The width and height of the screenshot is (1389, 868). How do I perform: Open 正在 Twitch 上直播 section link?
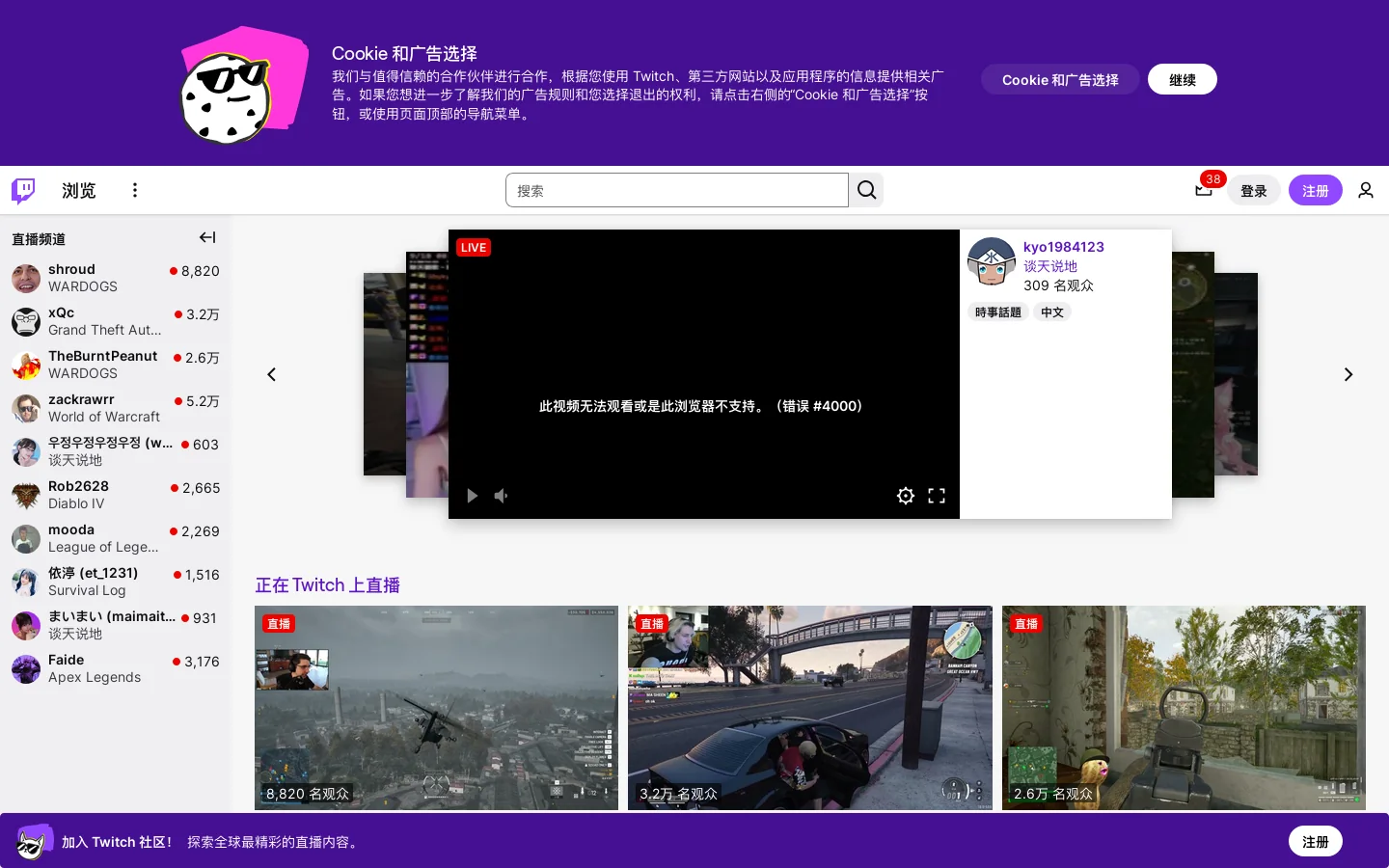coord(327,584)
